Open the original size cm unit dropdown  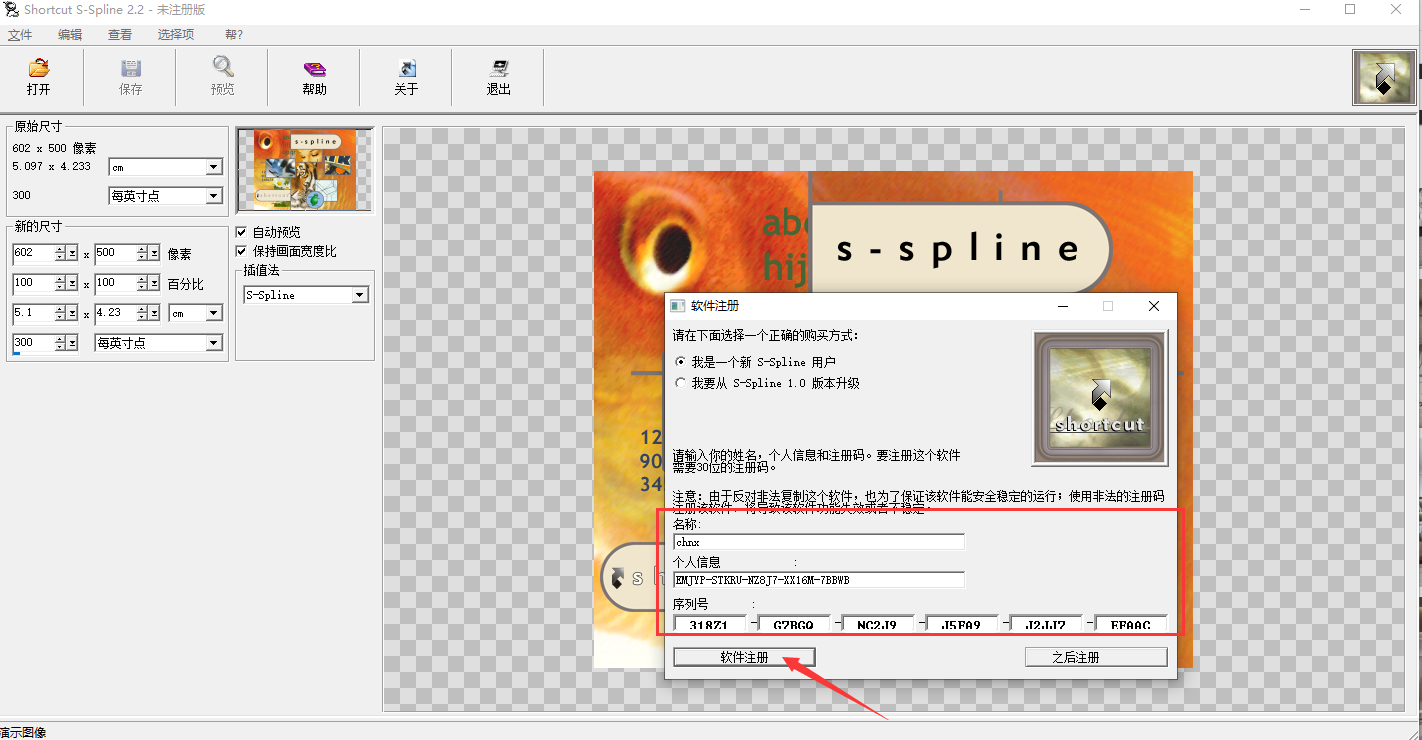pos(213,168)
